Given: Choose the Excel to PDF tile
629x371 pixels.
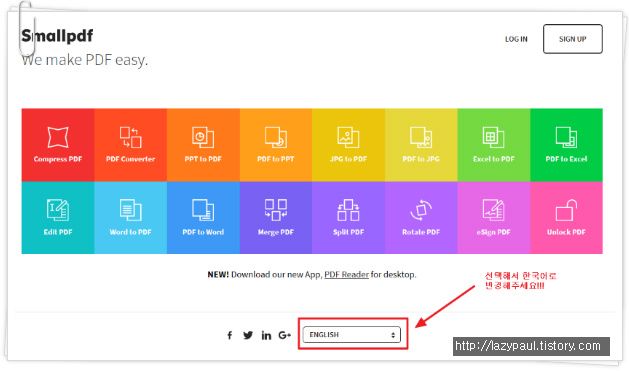Looking at the screenshot, I should 493,145.
